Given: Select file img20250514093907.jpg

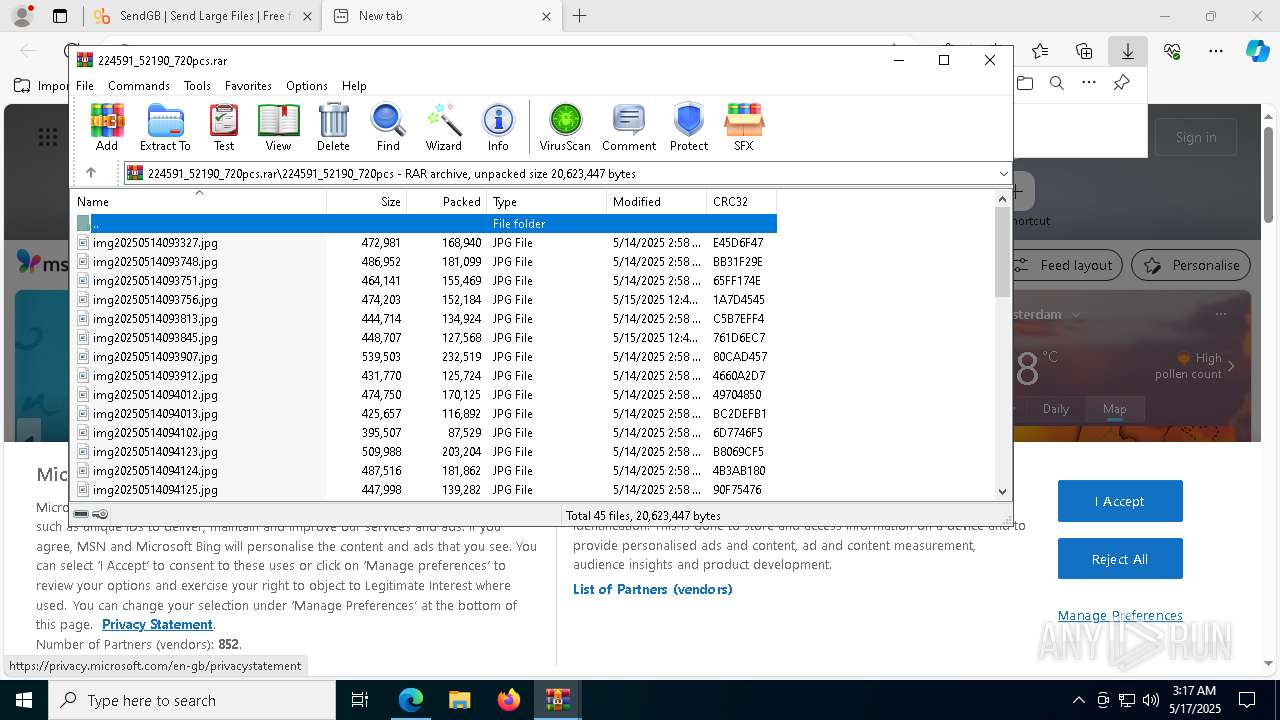Looking at the screenshot, I should (425, 357).
